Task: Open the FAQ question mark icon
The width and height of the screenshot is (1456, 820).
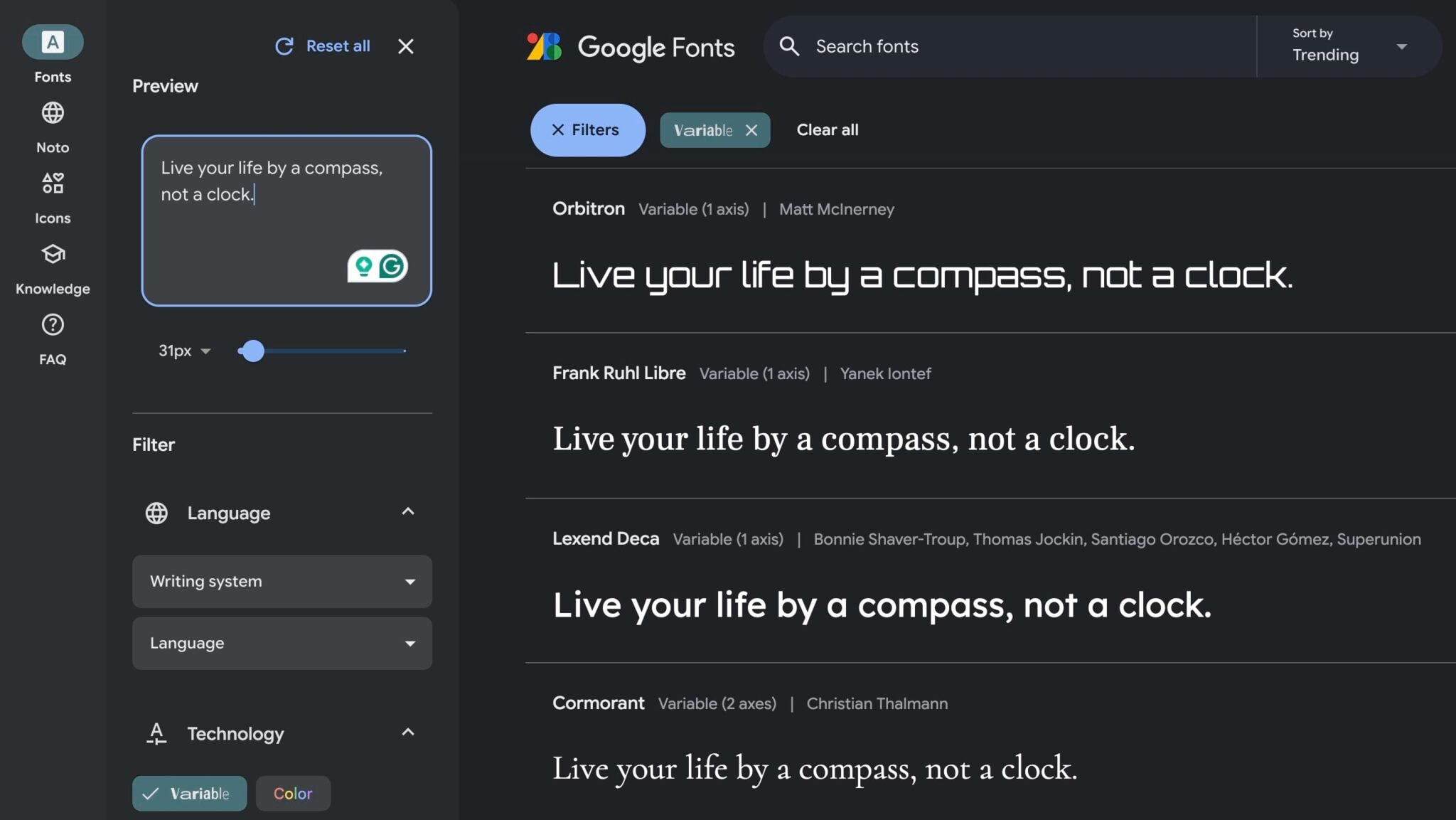Action: pos(53,325)
